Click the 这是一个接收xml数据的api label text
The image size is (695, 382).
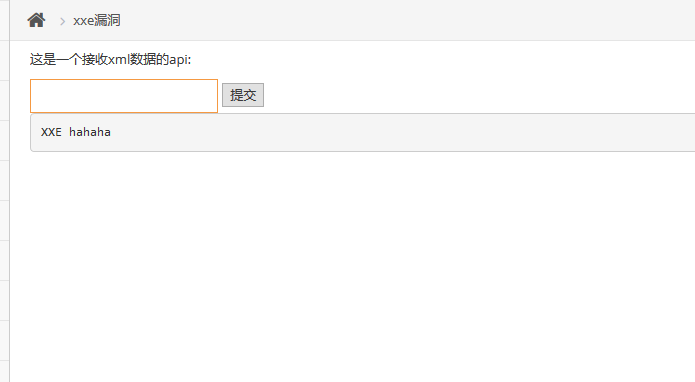(x=110, y=59)
